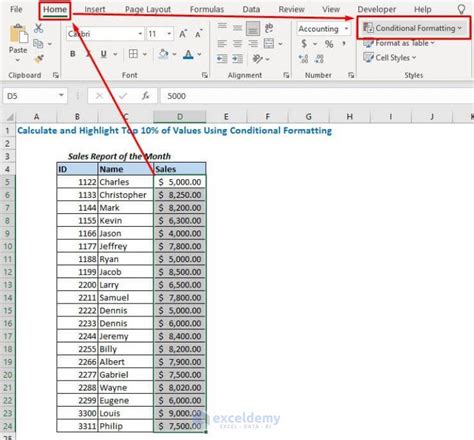Toggle Underline formatting
Image resolution: width=474 pixels, height=440 pixels.
[104, 54]
